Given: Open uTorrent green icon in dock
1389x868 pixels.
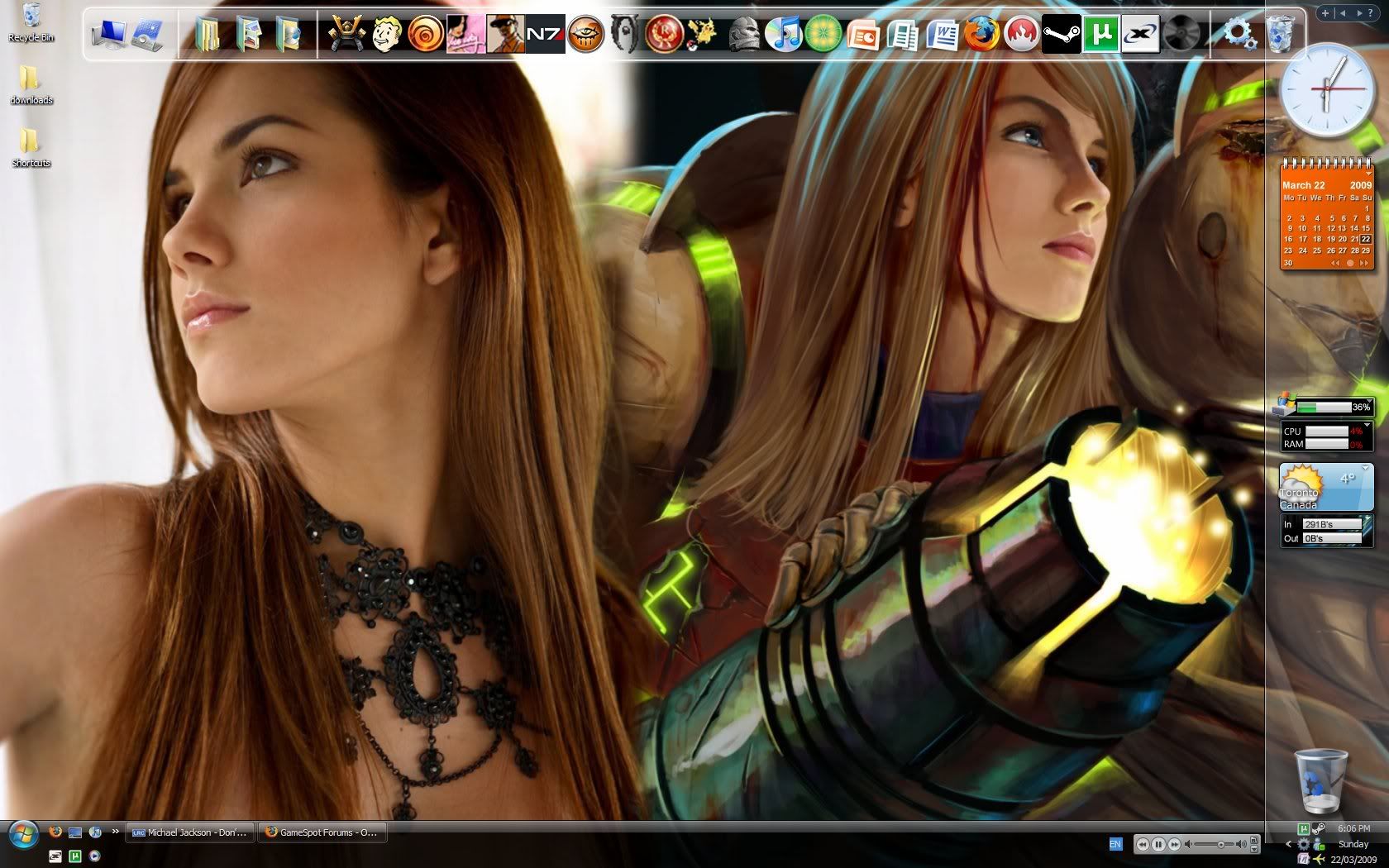Looking at the screenshot, I should [x=1100, y=34].
